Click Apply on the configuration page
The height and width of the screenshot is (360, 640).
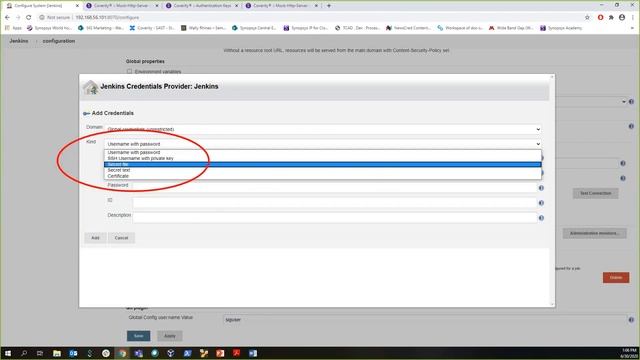tap(170, 336)
